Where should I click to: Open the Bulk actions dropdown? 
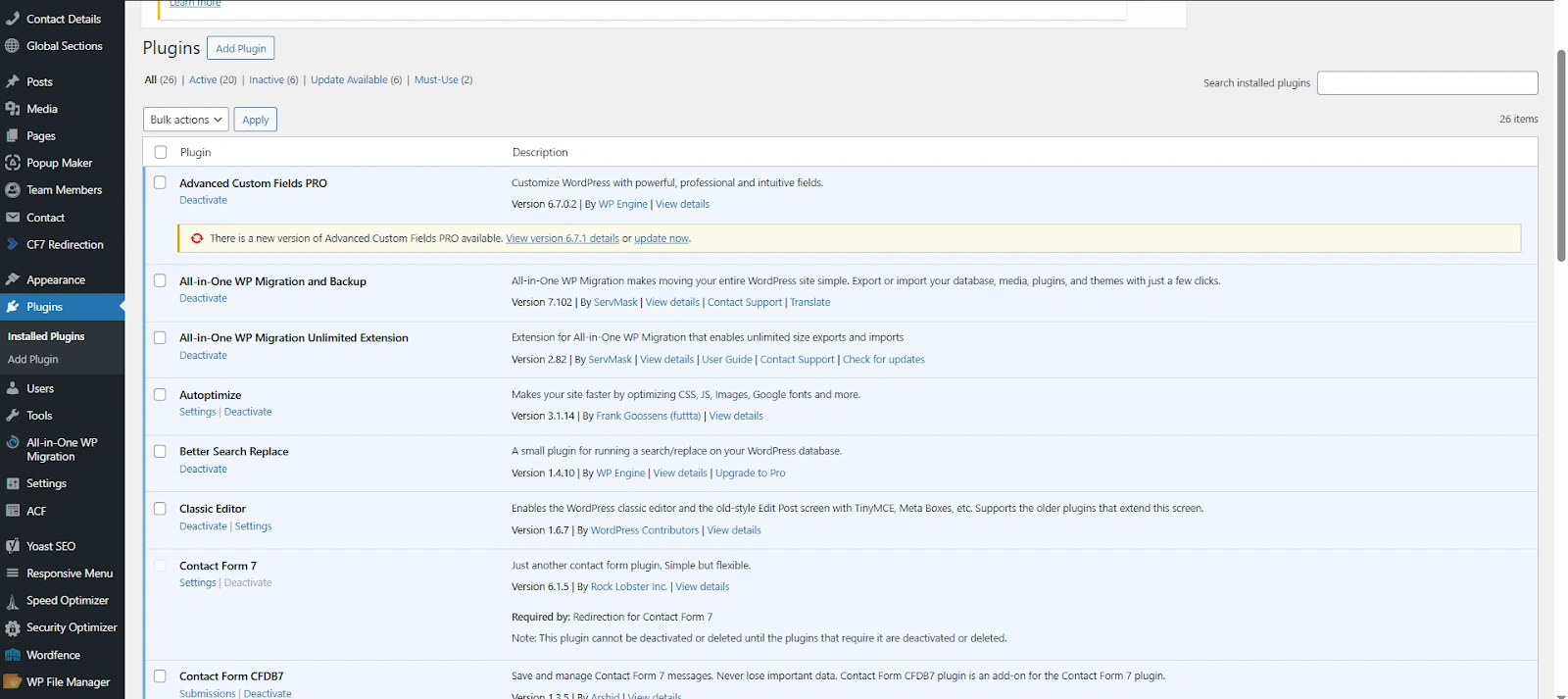[x=186, y=120]
